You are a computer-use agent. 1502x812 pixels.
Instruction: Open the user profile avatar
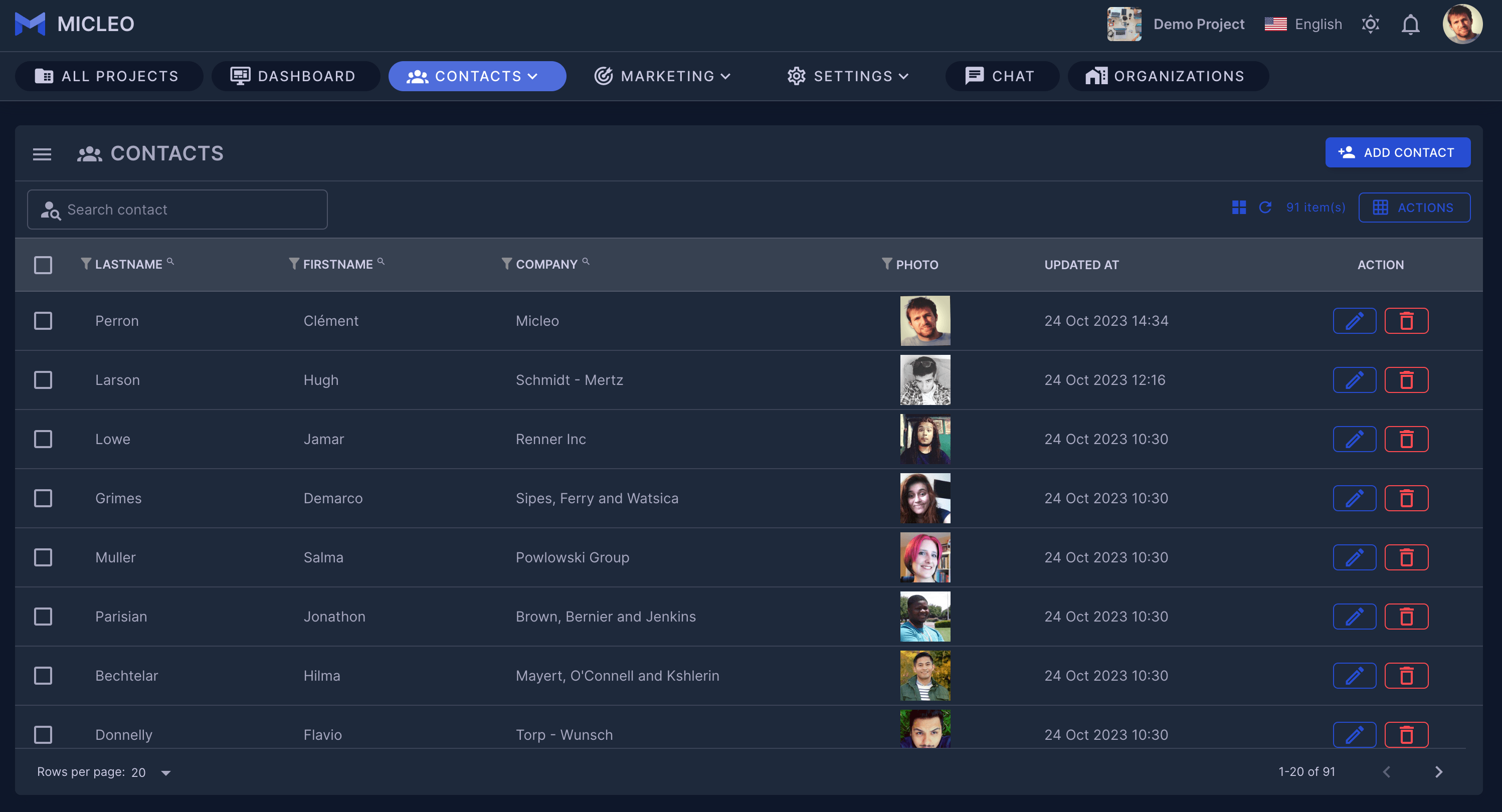point(1462,25)
